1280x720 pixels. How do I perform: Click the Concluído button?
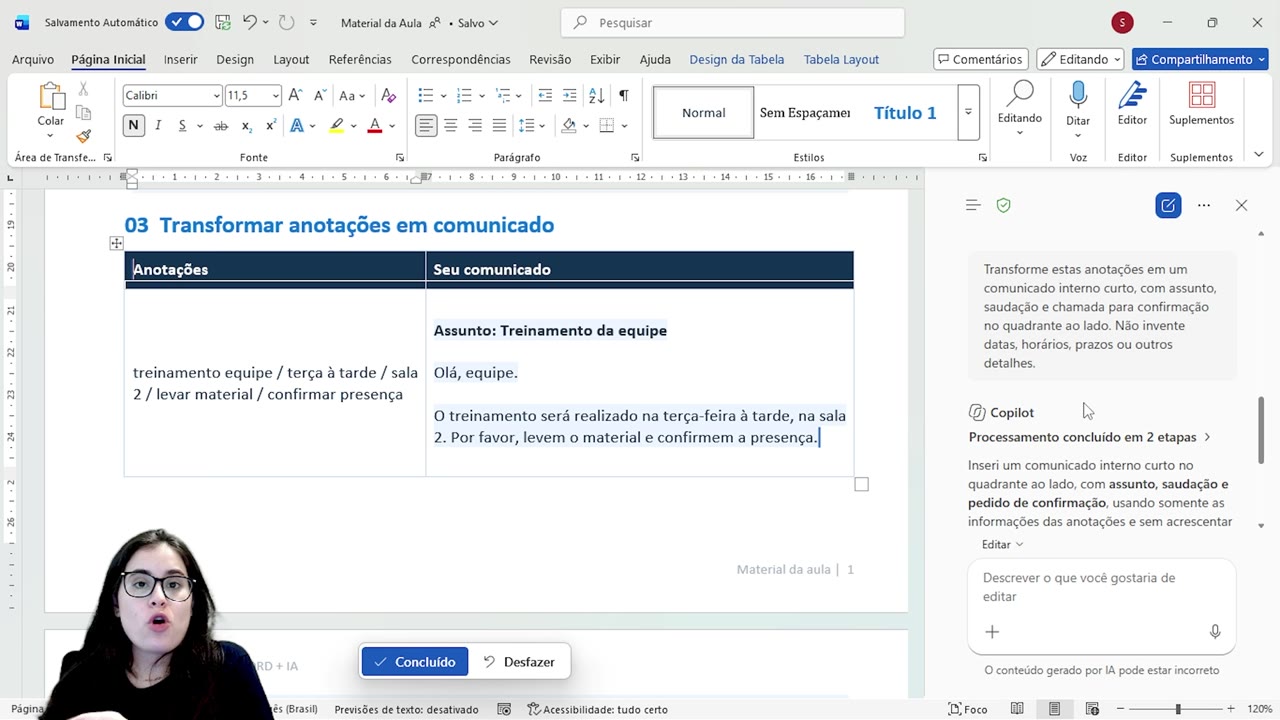(x=415, y=662)
